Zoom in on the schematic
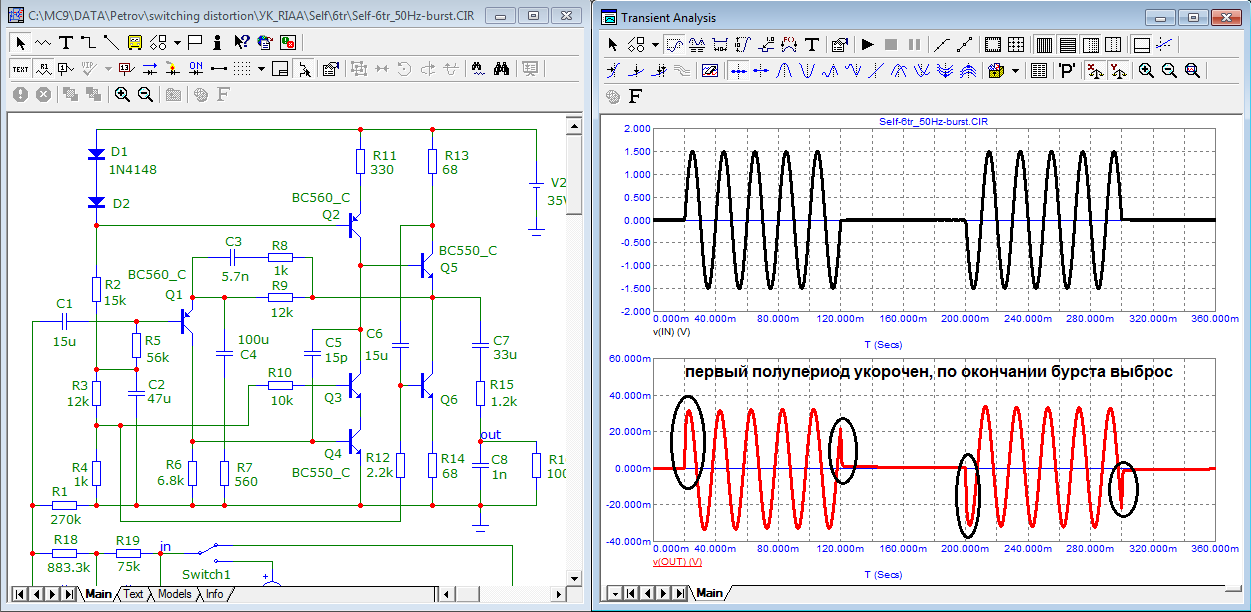 pyautogui.click(x=122, y=94)
